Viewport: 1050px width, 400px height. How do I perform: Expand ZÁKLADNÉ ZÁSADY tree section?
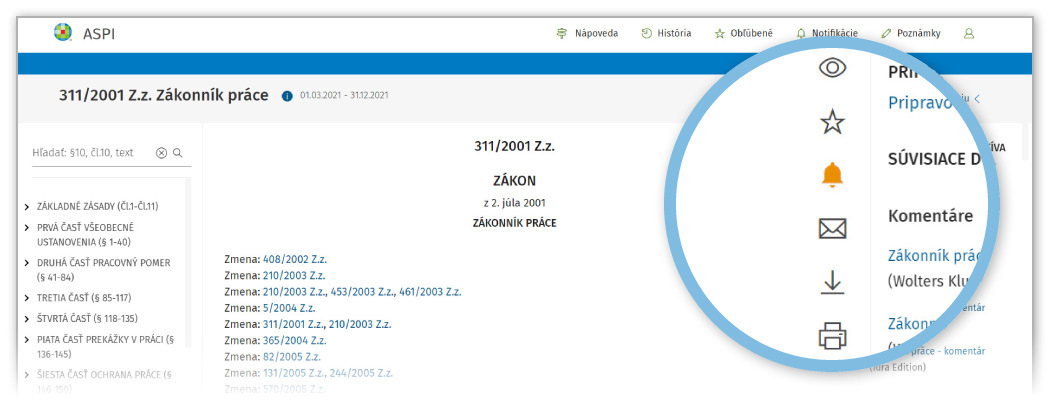[x=26, y=207]
